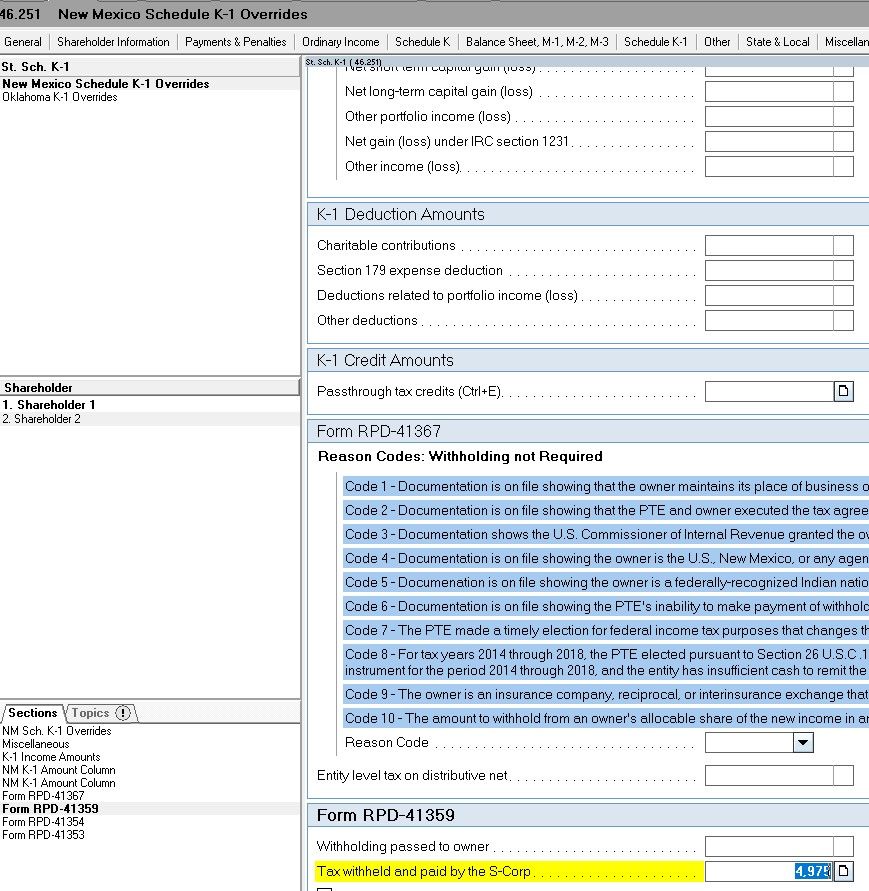Select the K-1 Income Amounts section
The width and height of the screenshot is (869, 891).
50,757
